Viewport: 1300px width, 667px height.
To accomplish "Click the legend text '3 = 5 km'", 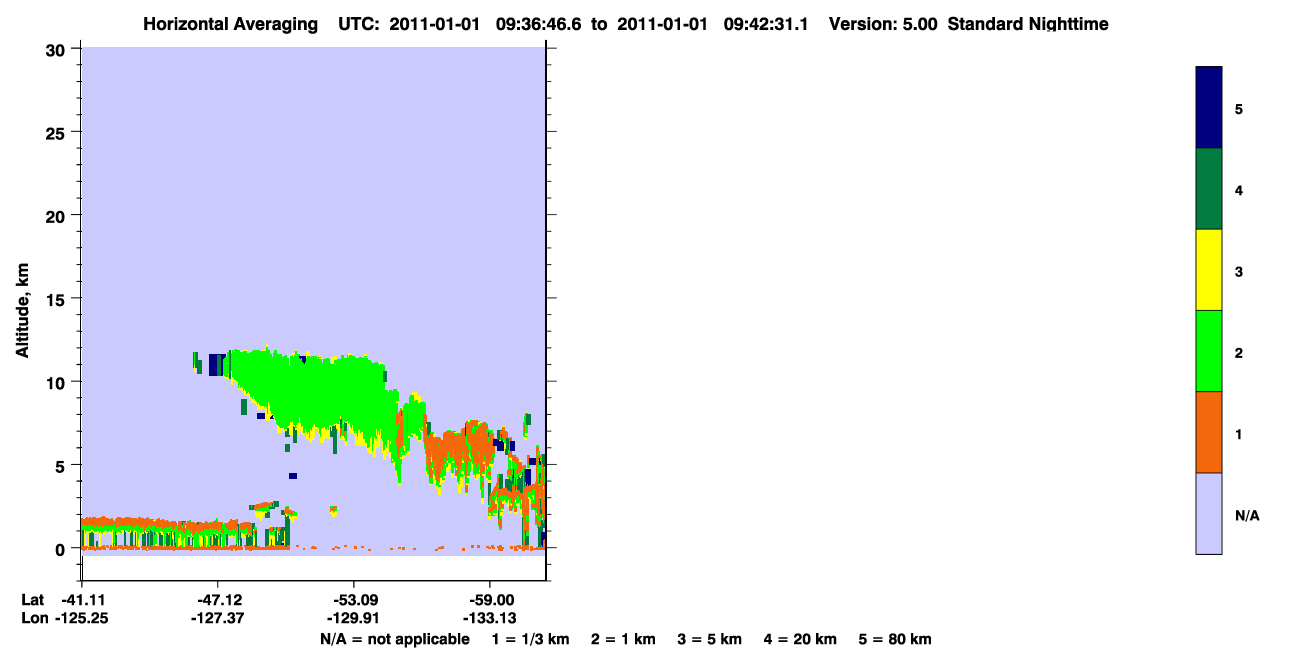I will 710,640.
